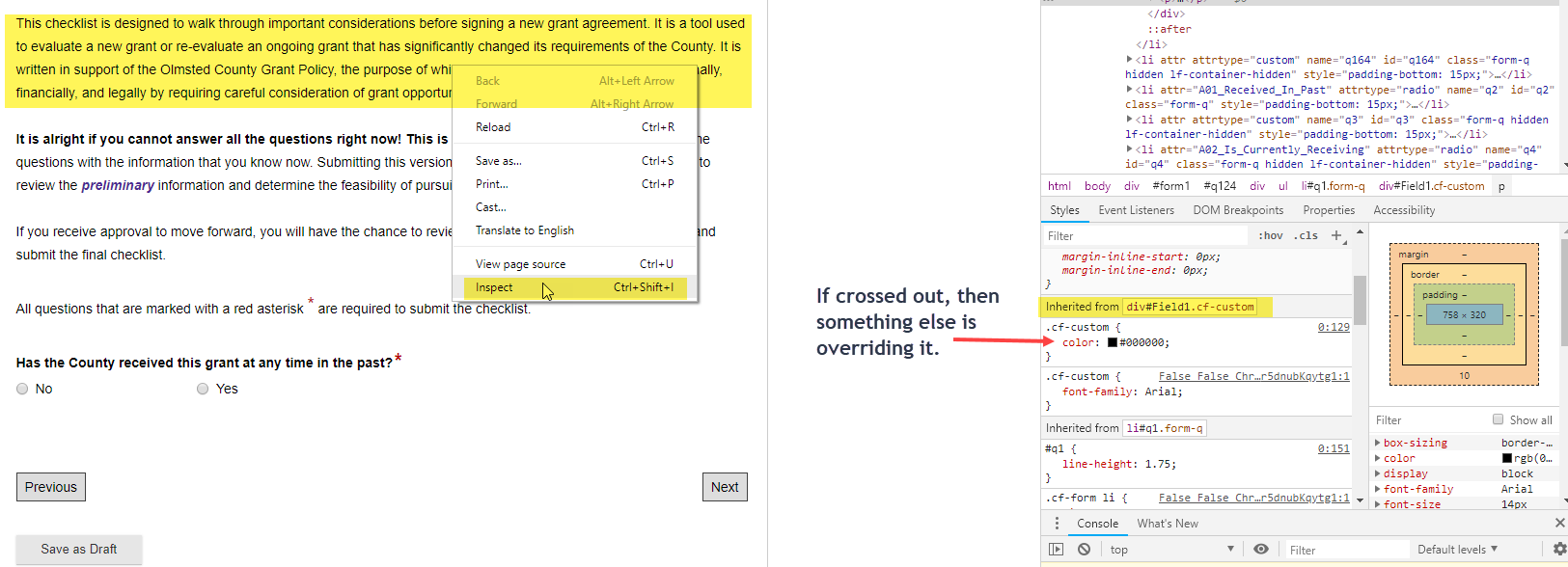Create a live expression using the eye icon
1568x567 pixels.
click(x=1261, y=550)
